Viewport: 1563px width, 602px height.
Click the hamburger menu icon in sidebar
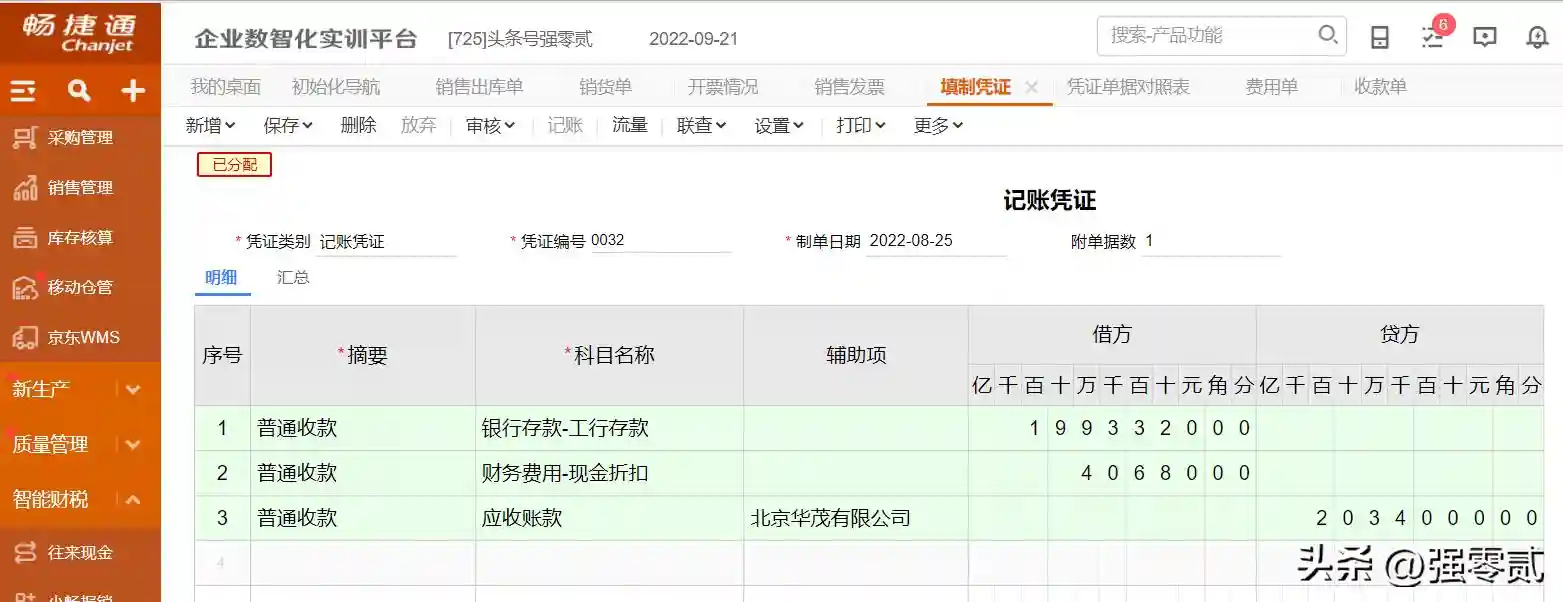coord(23,91)
